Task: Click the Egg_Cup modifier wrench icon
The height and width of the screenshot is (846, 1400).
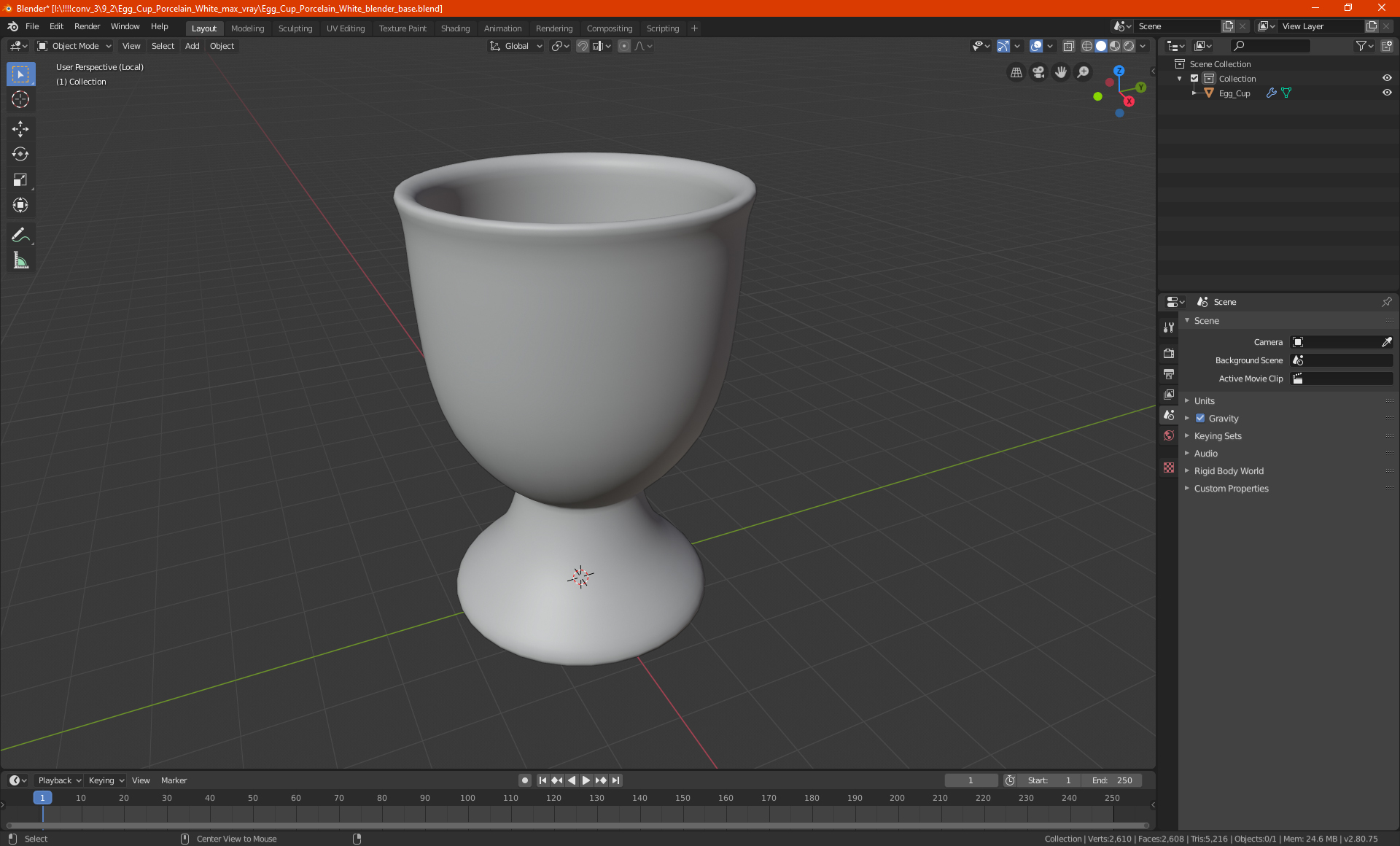Action: (x=1271, y=93)
